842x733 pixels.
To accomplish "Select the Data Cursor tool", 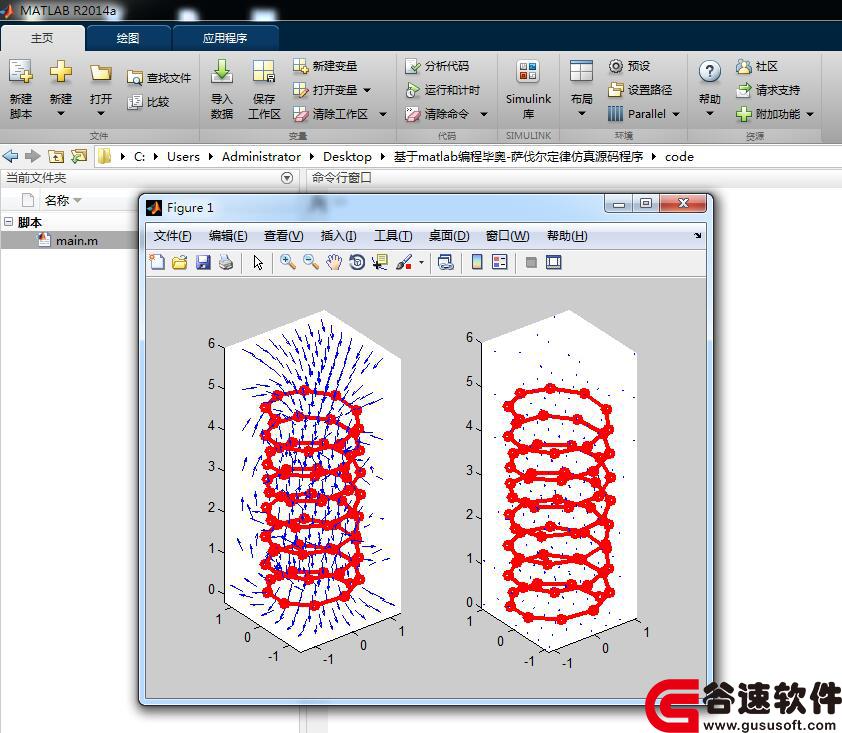I will [x=380, y=262].
